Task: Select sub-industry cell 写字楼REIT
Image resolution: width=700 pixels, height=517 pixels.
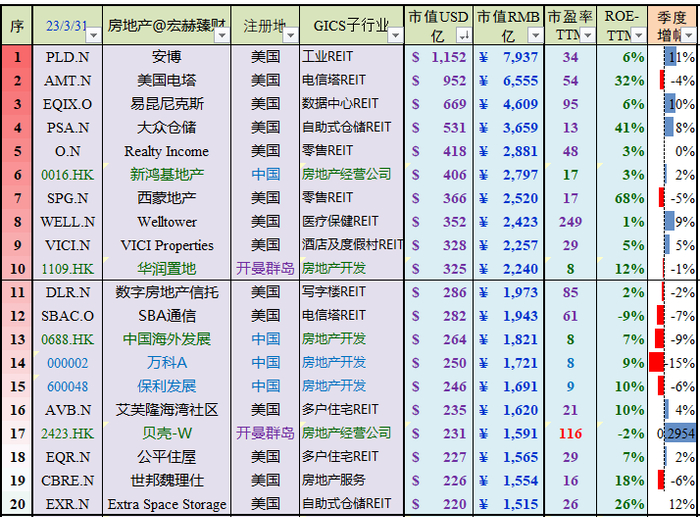Action: 352,292
